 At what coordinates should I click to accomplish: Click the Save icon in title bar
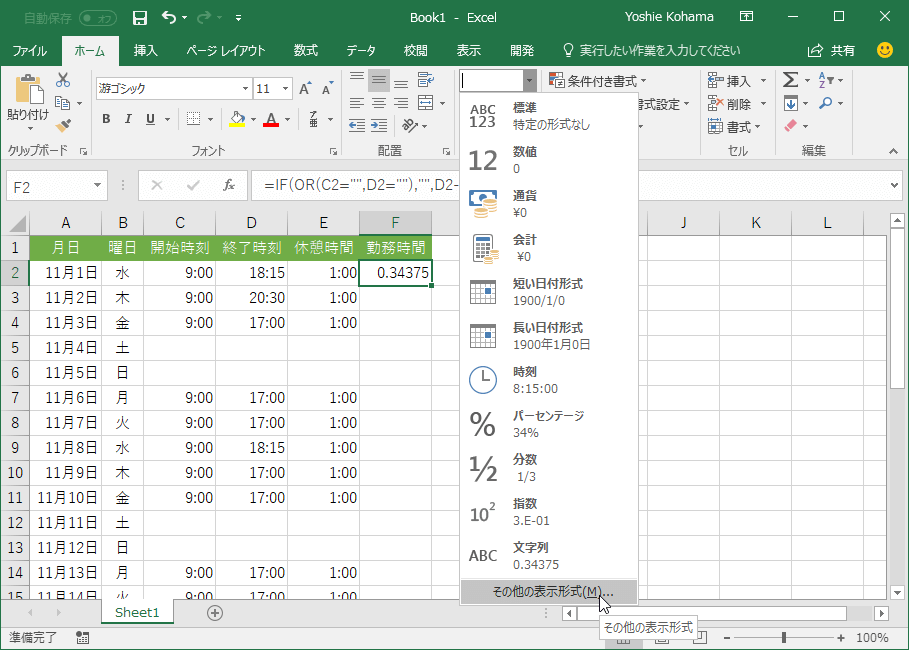140,18
